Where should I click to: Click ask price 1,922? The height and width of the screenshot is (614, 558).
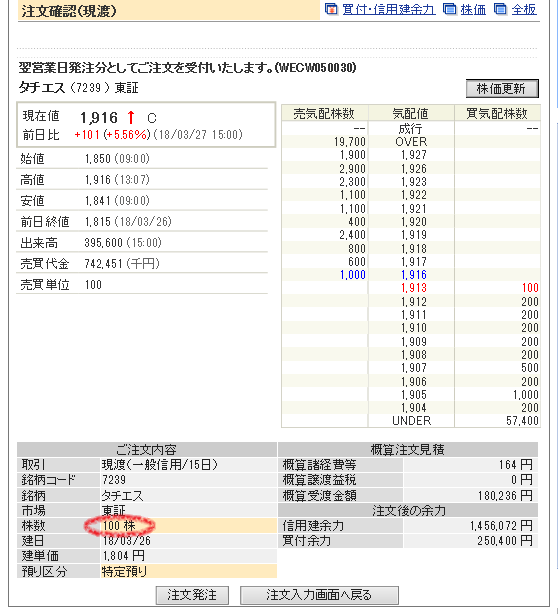(x=414, y=195)
